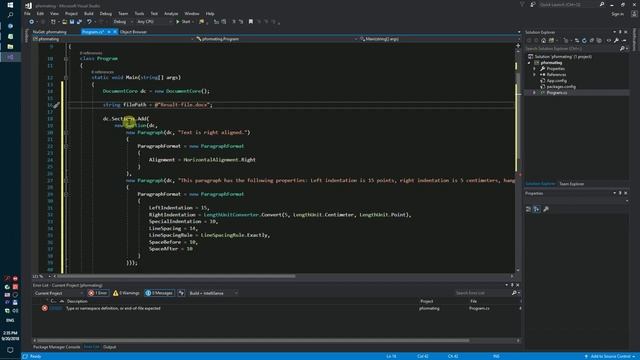Click Windows Start button on taskbar
Image resolution: width=640 pixels, height=360 pixels.
click(x=10, y=5)
